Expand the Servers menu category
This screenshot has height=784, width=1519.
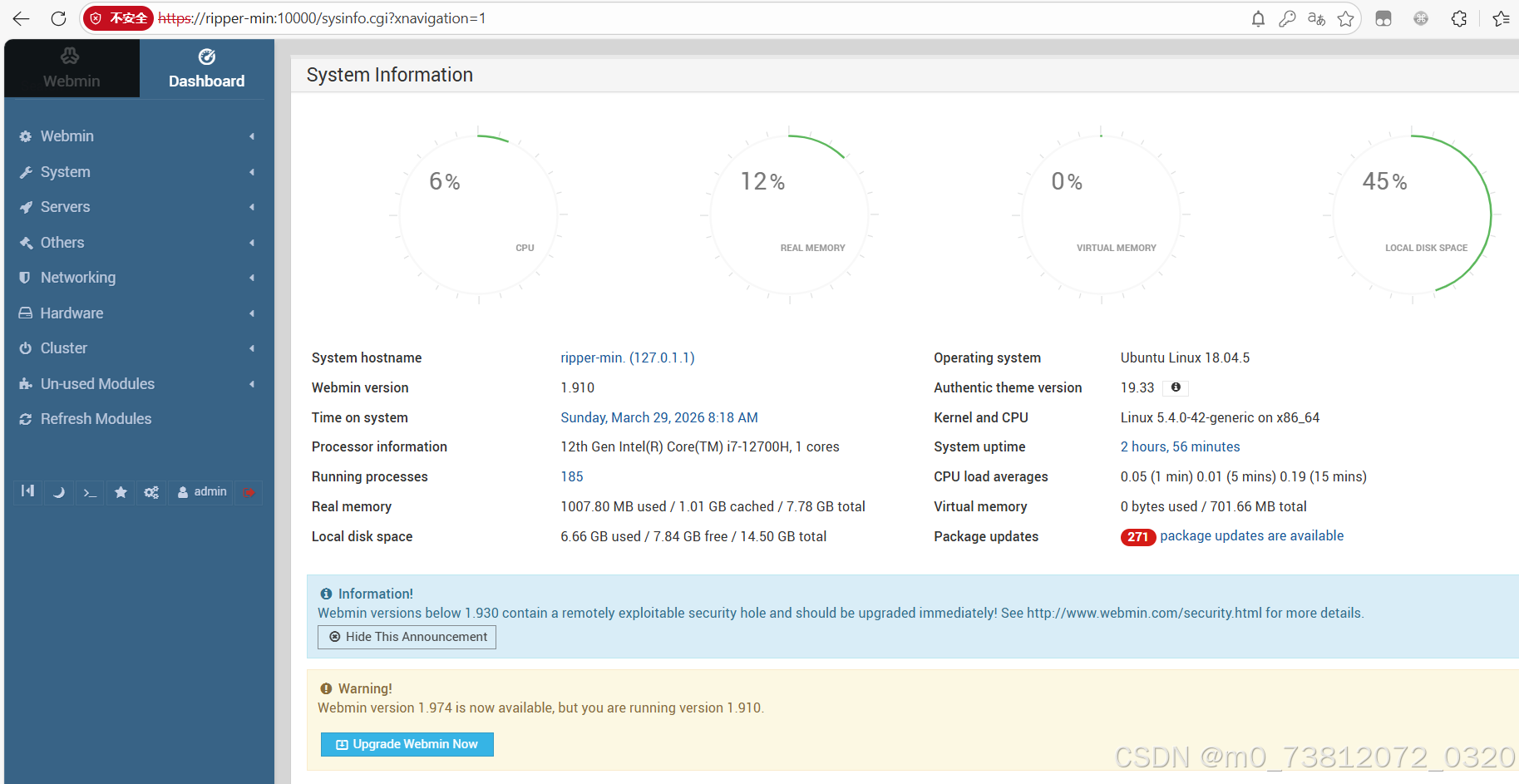point(137,207)
